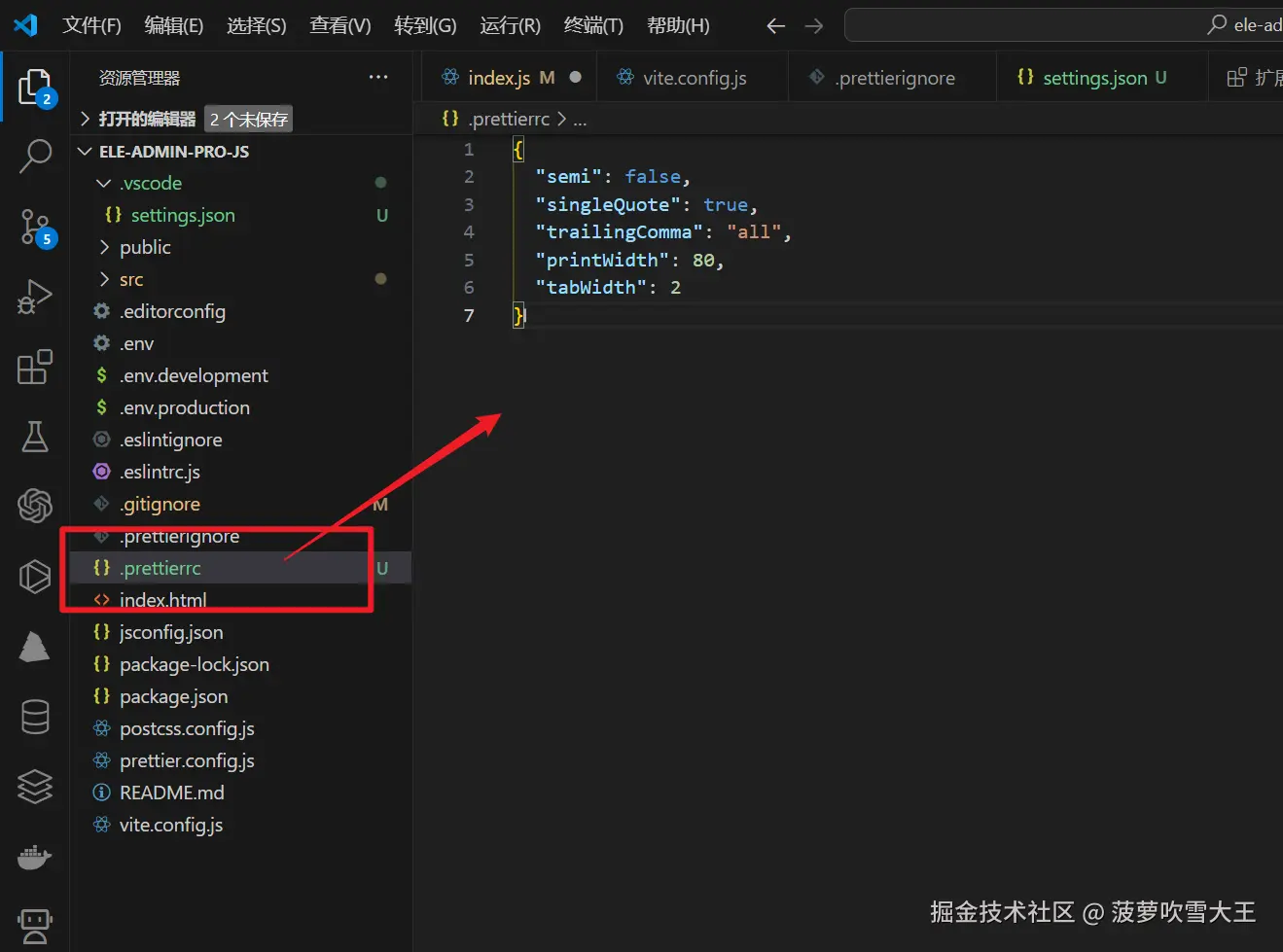The height and width of the screenshot is (952, 1283).
Task: Open the hexagon play icon in activity bar
Action: [x=35, y=577]
